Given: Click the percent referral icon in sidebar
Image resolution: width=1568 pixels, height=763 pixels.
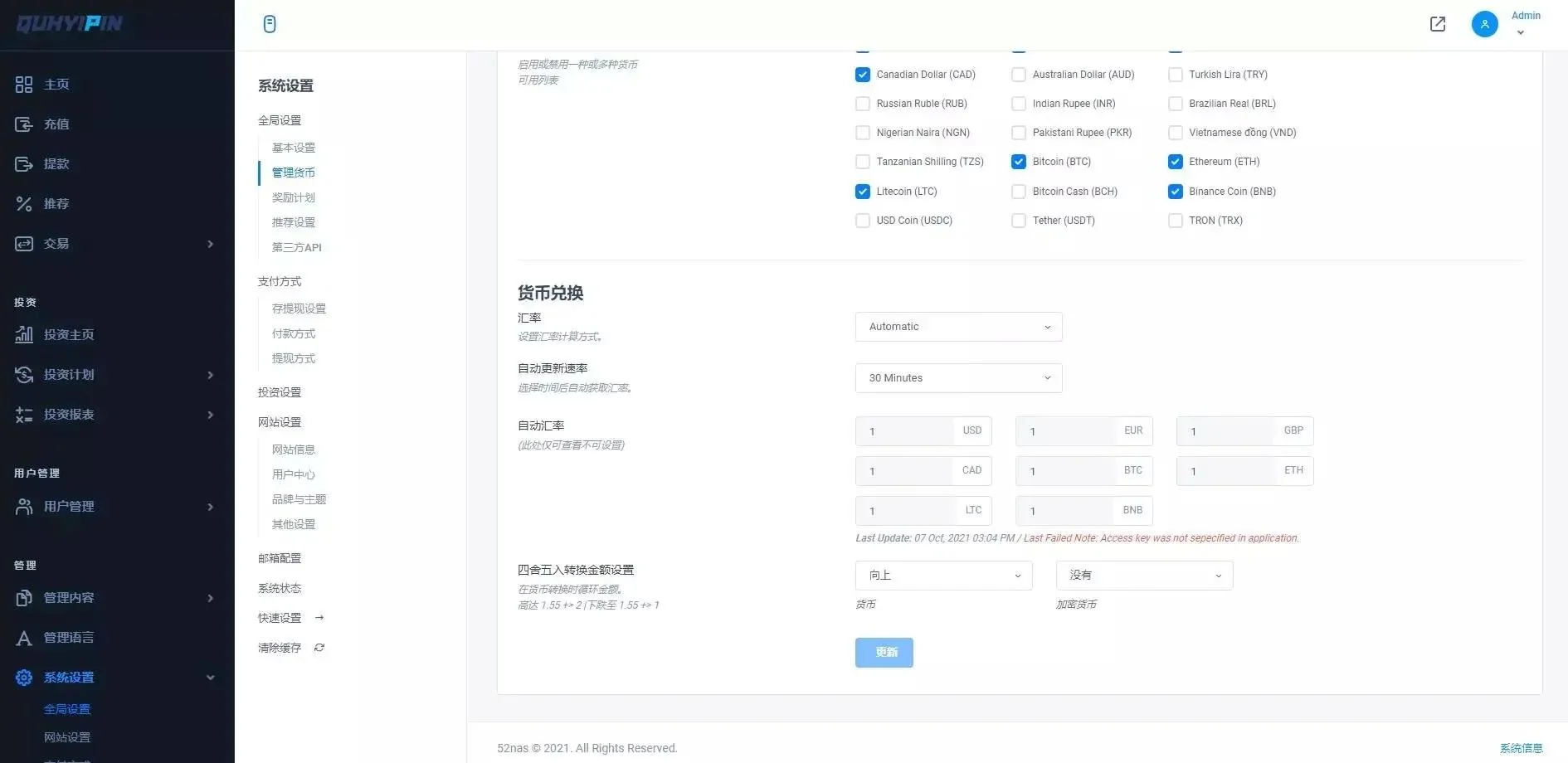Looking at the screenshot, I should click(24, 204).
